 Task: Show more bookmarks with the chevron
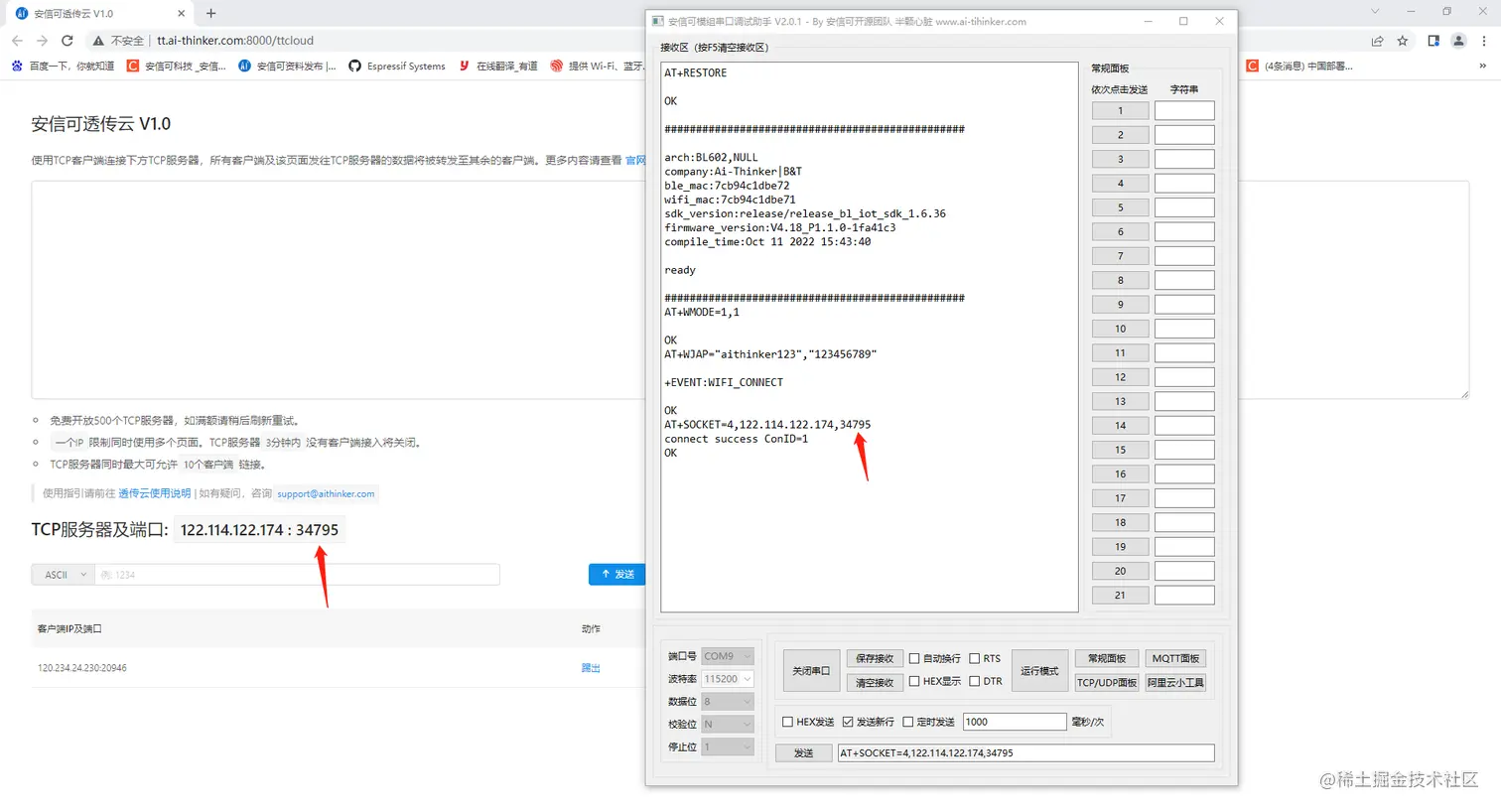pos(1483,67)
